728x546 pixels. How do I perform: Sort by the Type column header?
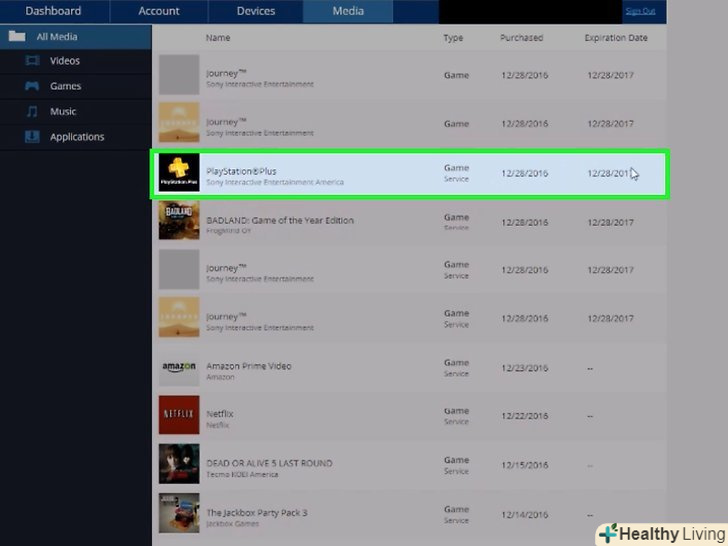pos(453,38)
